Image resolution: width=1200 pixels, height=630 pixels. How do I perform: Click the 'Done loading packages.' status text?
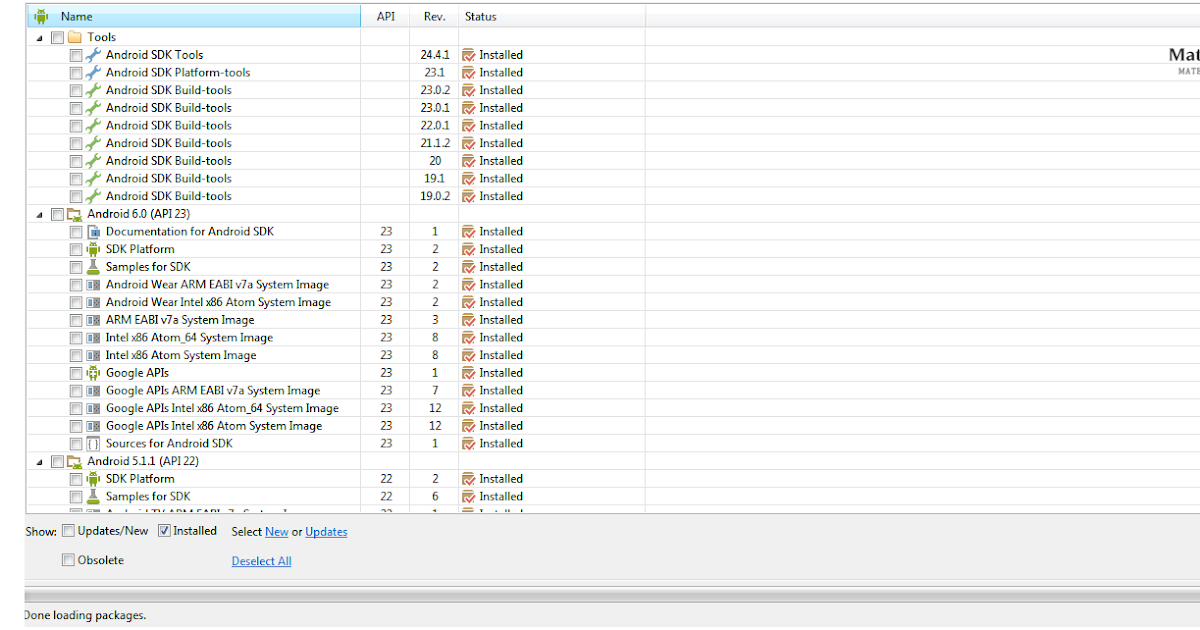click(x=85, y=615)
